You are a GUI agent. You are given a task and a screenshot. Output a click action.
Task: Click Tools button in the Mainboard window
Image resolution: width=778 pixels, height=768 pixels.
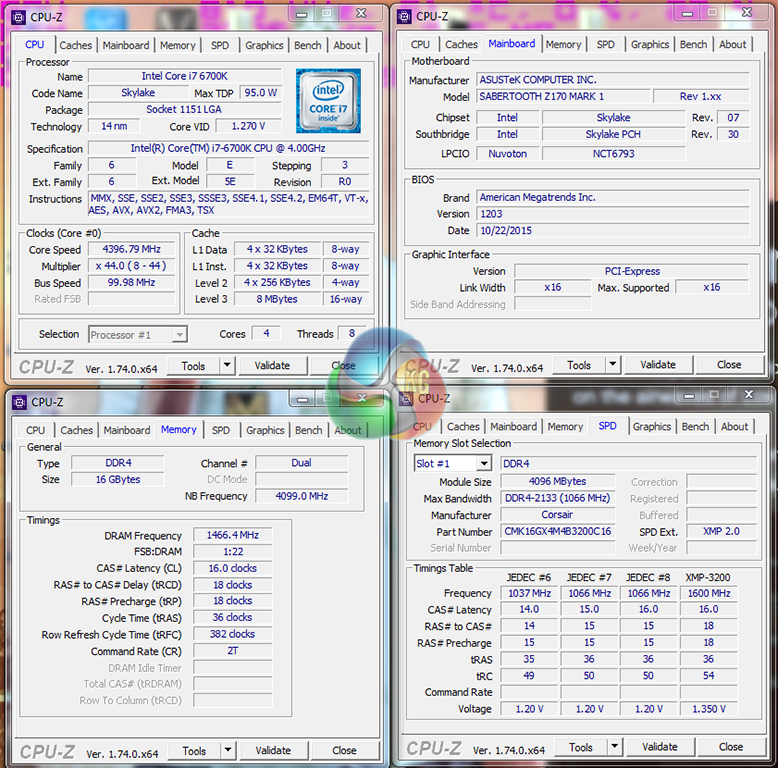(579, 365)
